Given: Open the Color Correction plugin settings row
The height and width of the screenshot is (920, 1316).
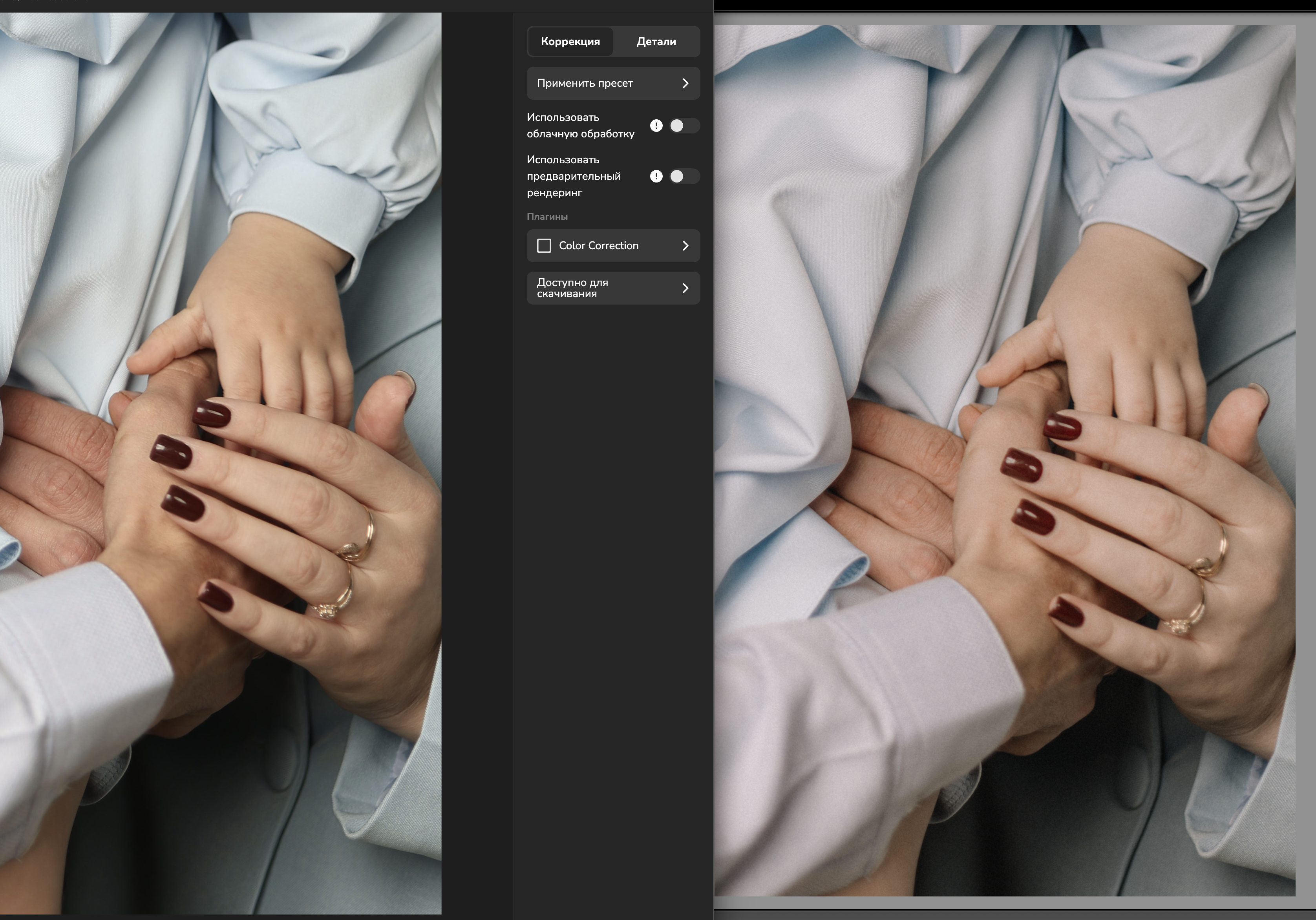Looking at the screenshot, I should (613, 246).
